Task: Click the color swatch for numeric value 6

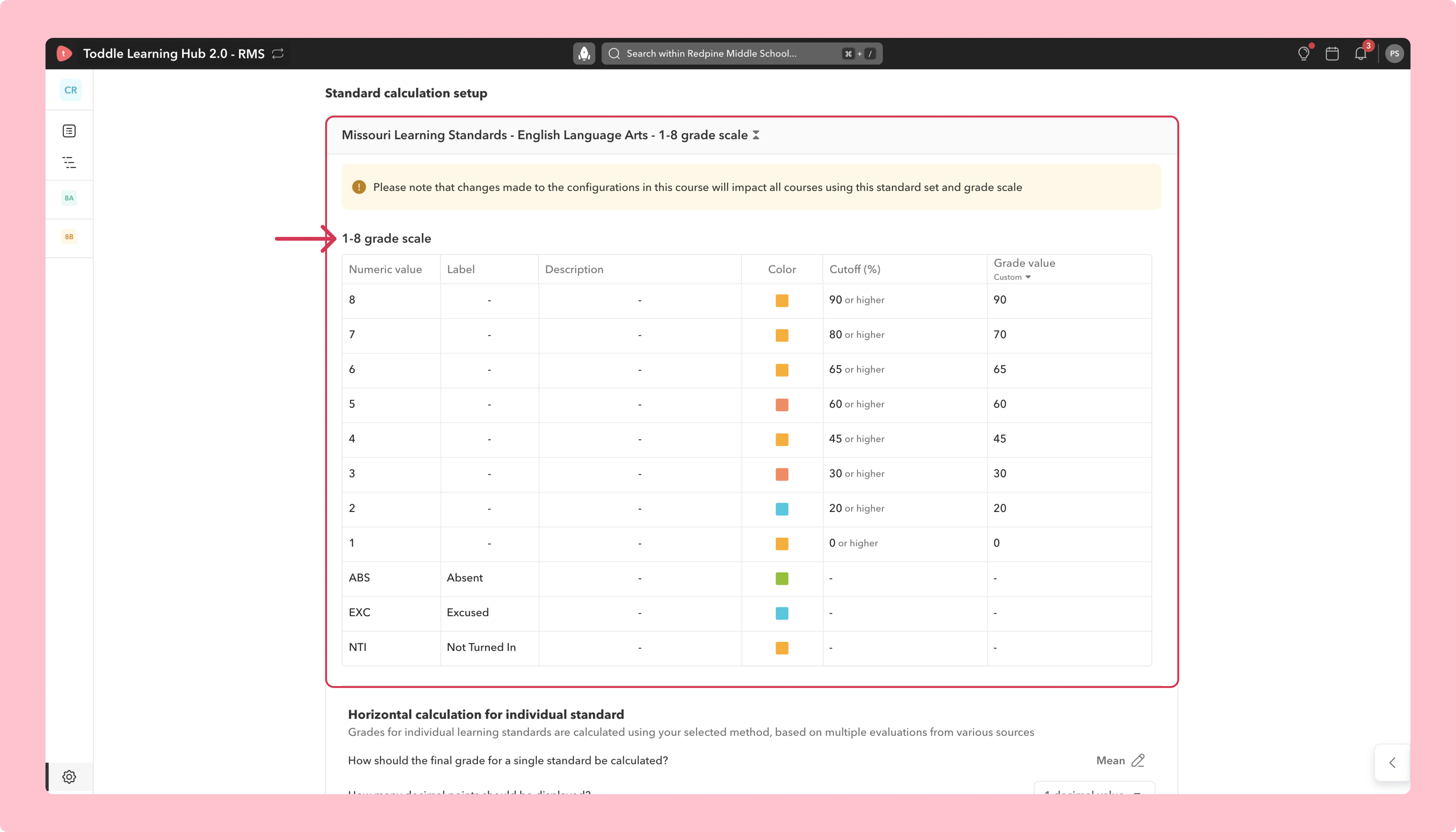Action: (782, 370)
